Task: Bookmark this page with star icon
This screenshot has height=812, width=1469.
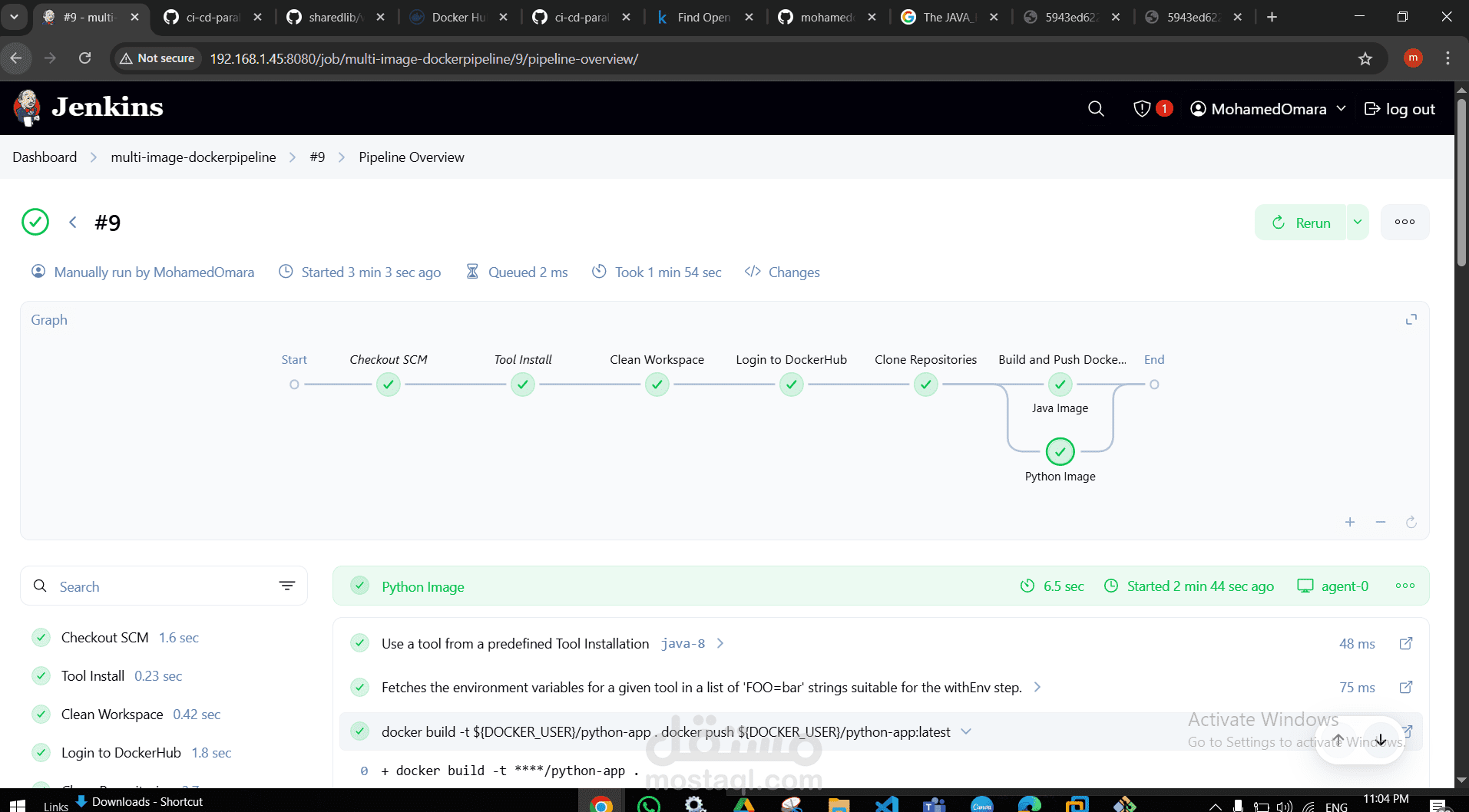Action: (x=1365, y=58)
